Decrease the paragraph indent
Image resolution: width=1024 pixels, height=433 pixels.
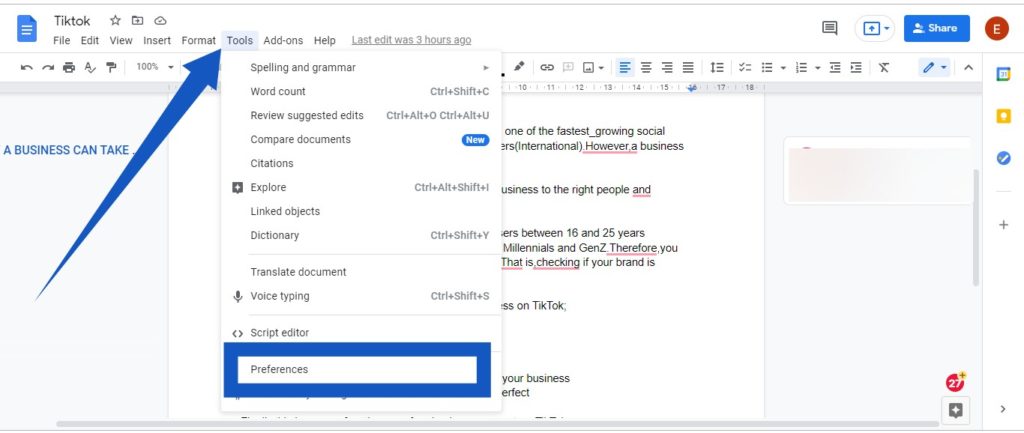tap(835, 67)
